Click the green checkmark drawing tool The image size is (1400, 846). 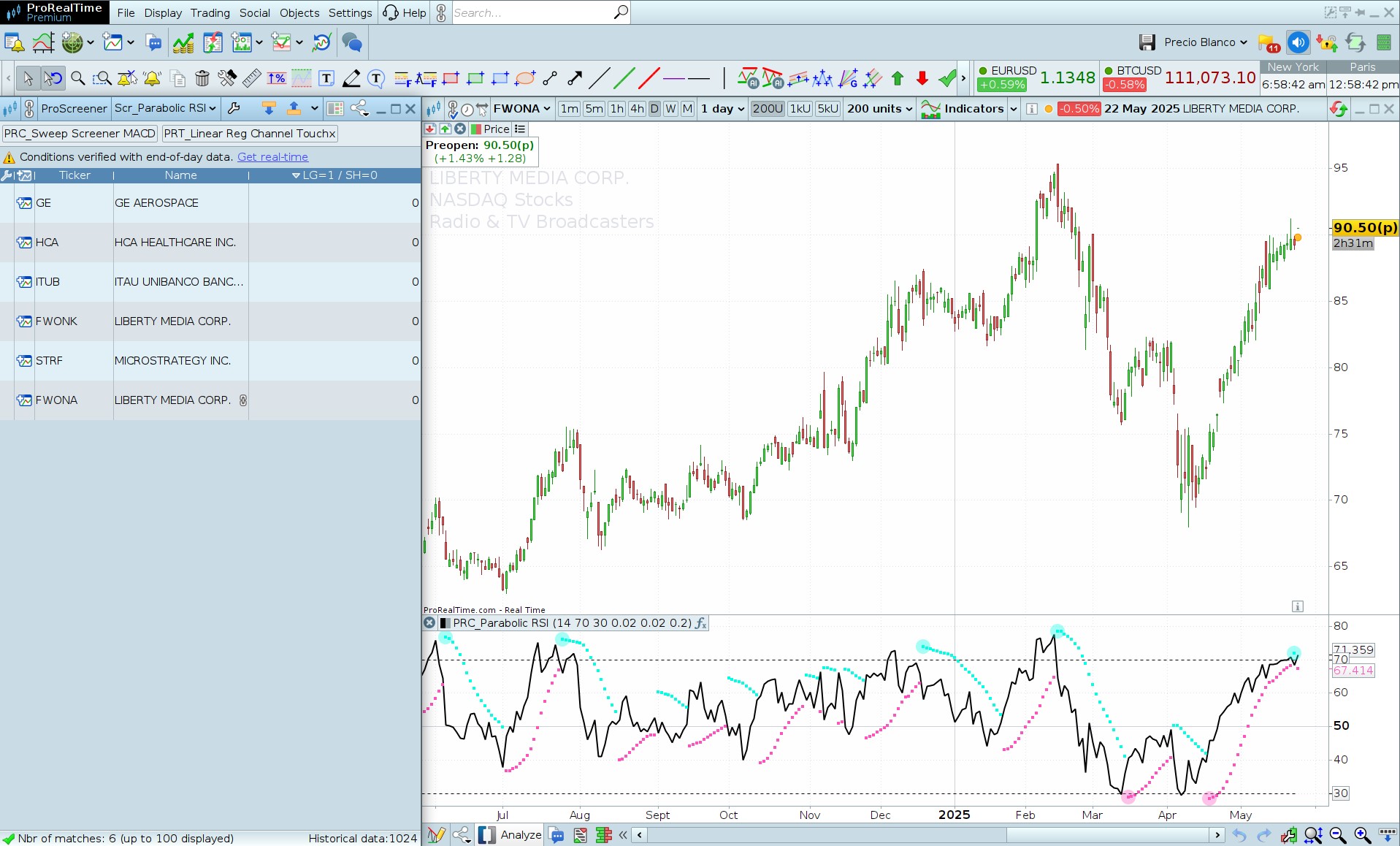pyautogui.click(x=947, y=78)
